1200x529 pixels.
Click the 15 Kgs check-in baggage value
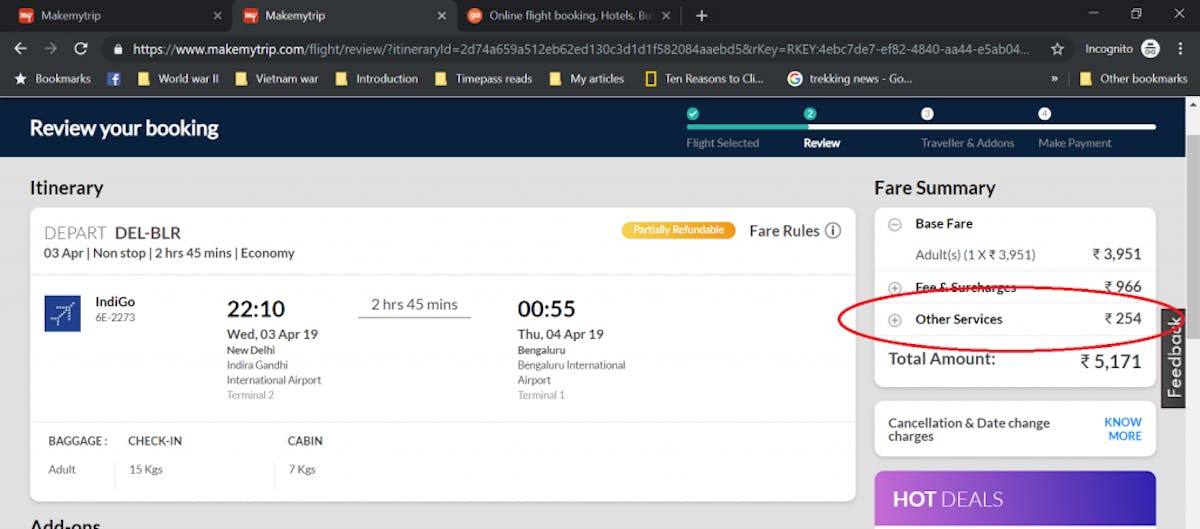pyautogui.click(x=145, y=469)
